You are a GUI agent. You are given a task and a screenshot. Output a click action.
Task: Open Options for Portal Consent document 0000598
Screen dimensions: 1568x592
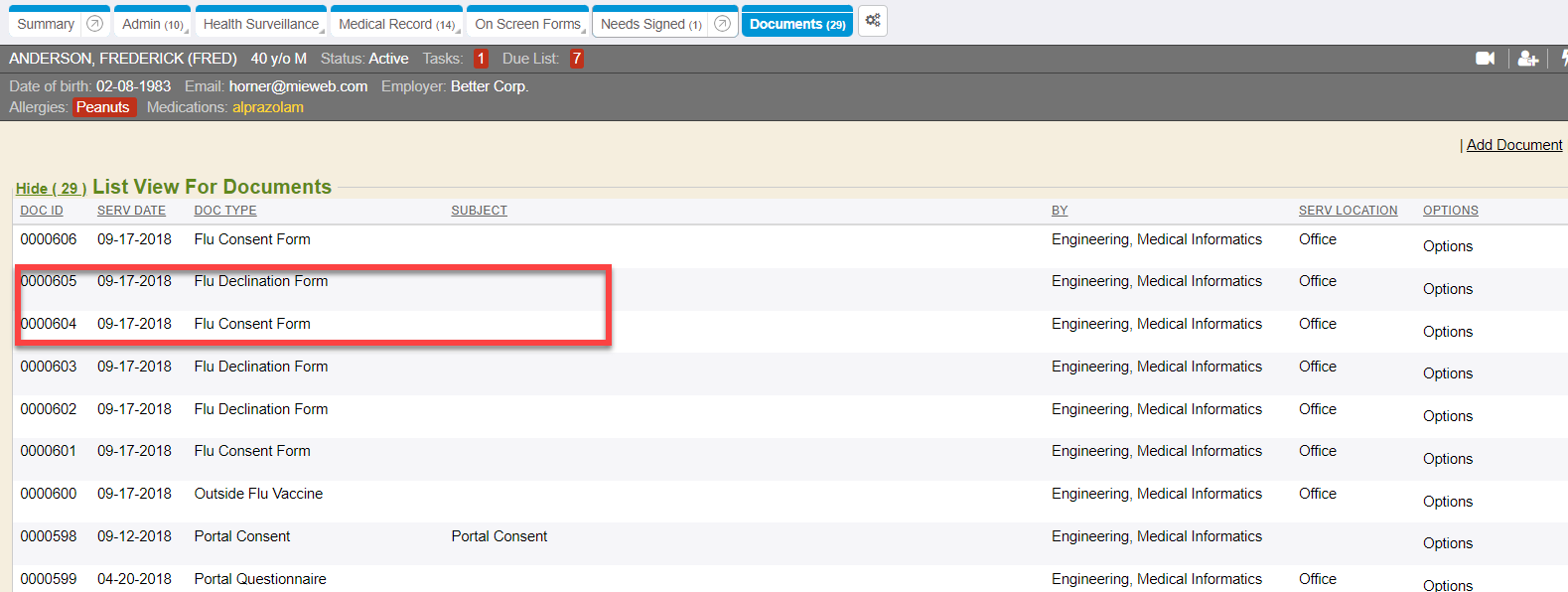pos(1447,543)
